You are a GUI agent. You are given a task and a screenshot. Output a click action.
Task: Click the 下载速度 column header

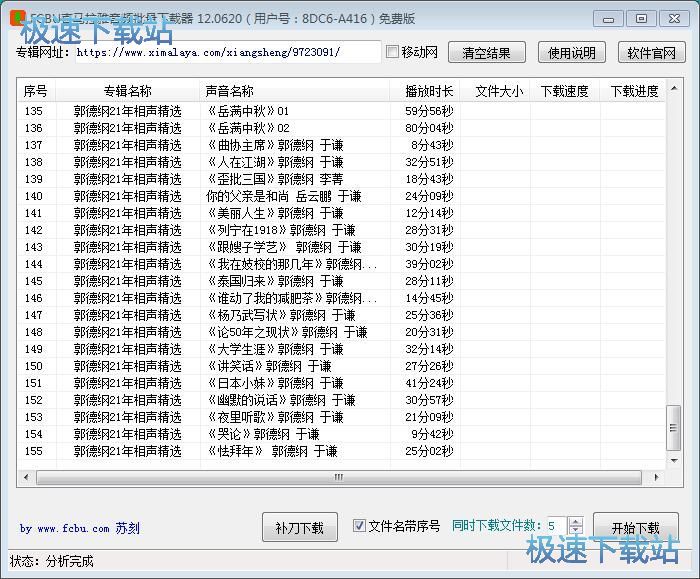[565, 92]
